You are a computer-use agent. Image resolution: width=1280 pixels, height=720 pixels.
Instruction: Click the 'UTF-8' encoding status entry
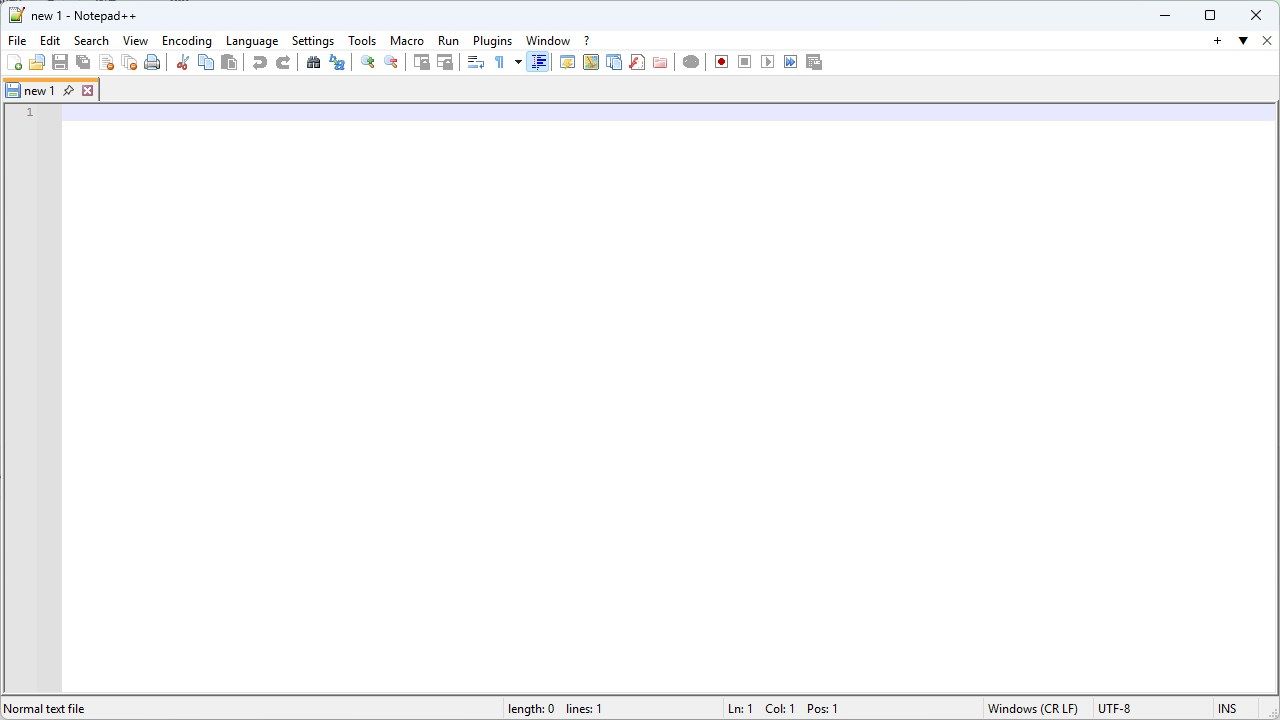(1114, 709)
